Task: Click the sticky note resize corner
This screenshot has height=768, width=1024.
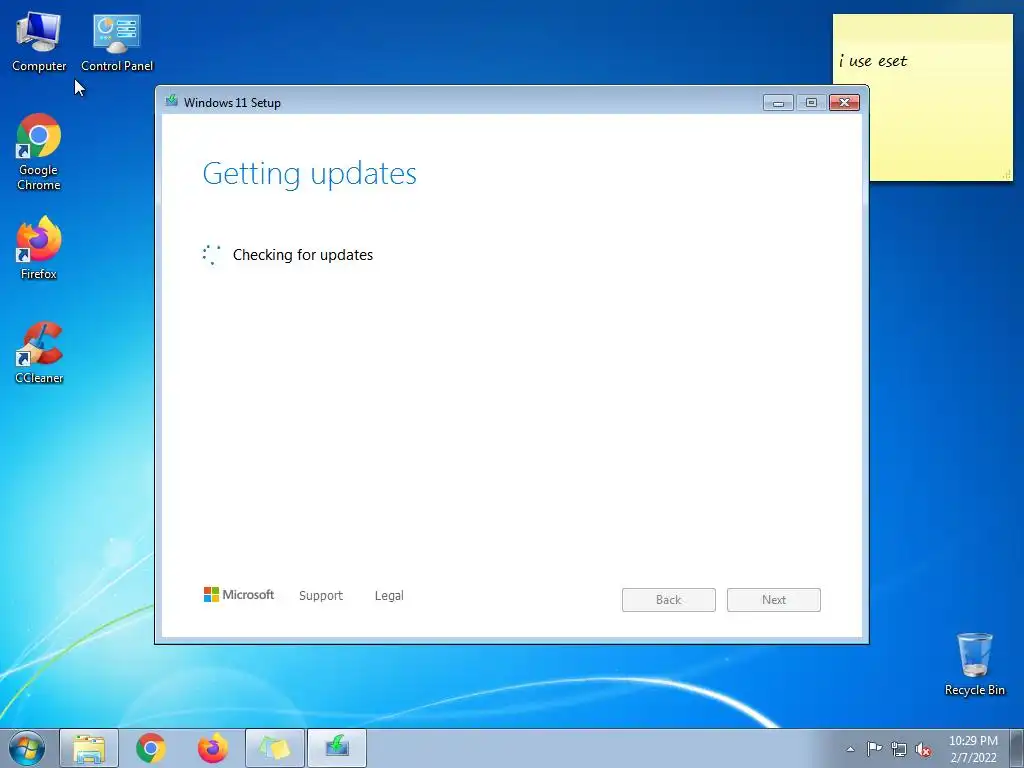Action: click(x=1006, y=174)
